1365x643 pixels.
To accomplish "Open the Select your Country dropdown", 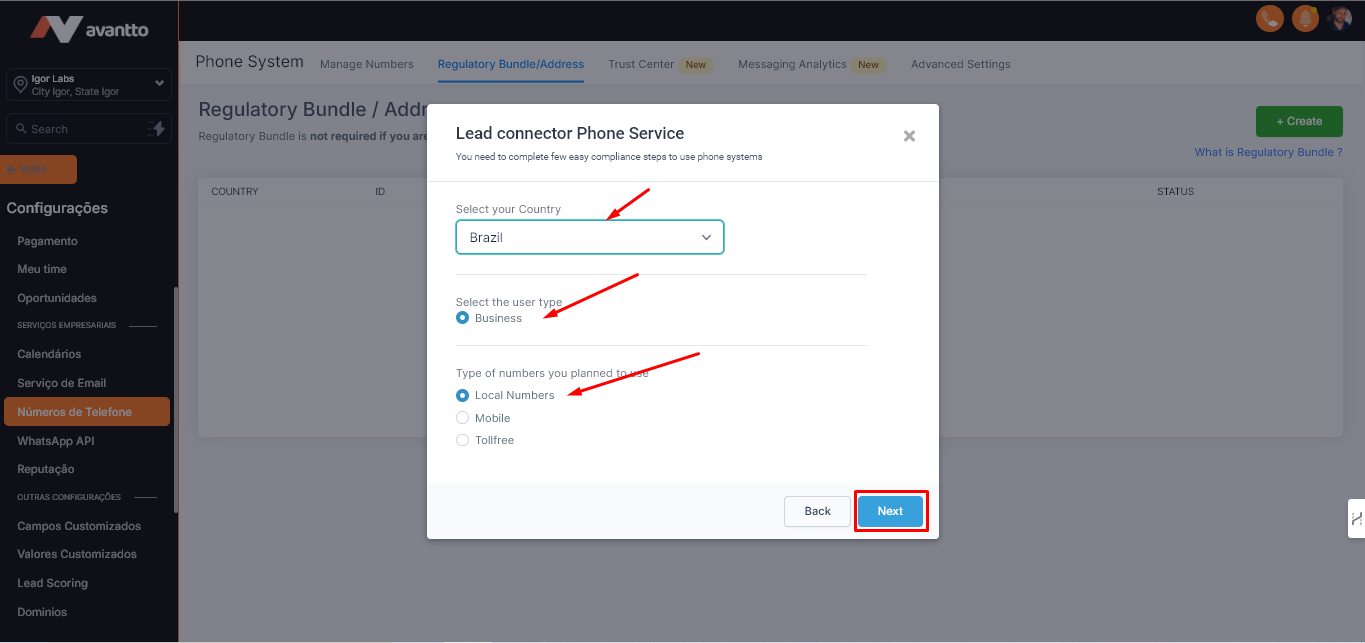I will click(590, 238).
